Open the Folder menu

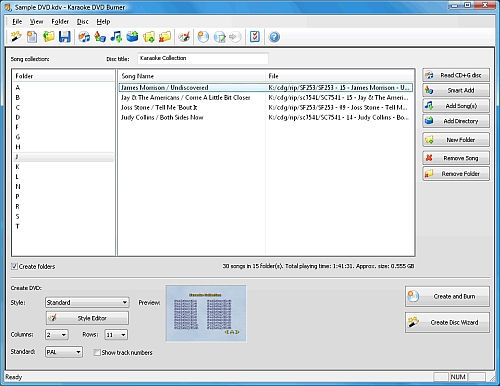pyautogui.click(x=60, y=22)
